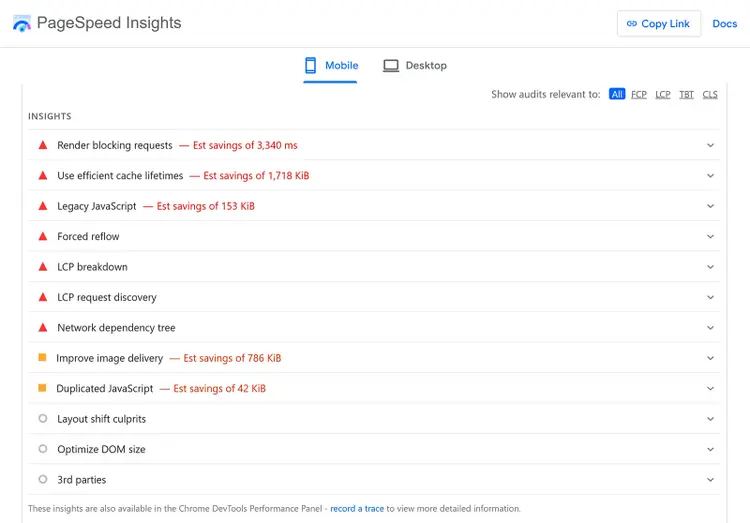
Task: Expand the LCP breakdown chevron
Action: click(710, 267)
